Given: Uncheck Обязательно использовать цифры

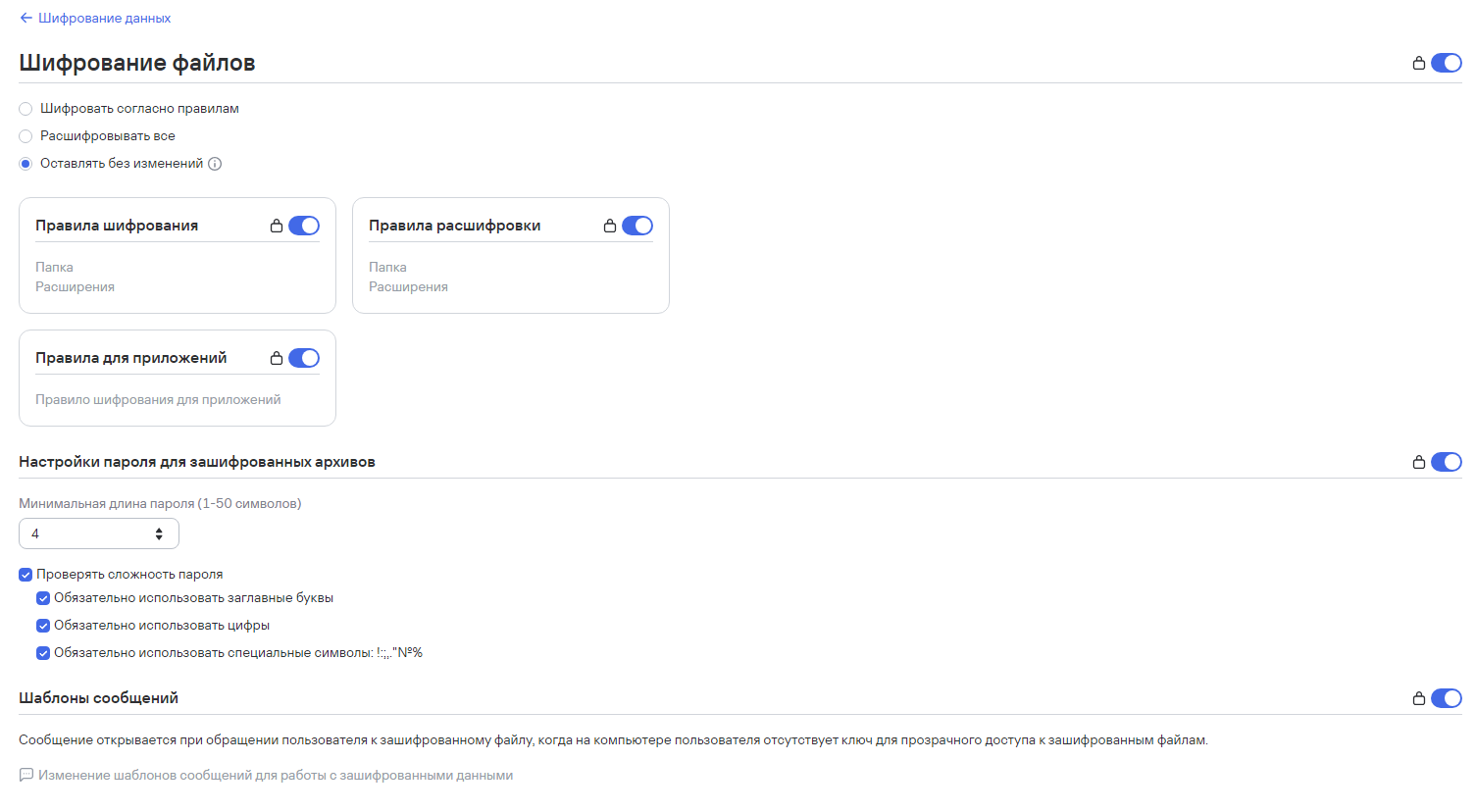Looking at the screenshot, I should (x=43, y=626).
